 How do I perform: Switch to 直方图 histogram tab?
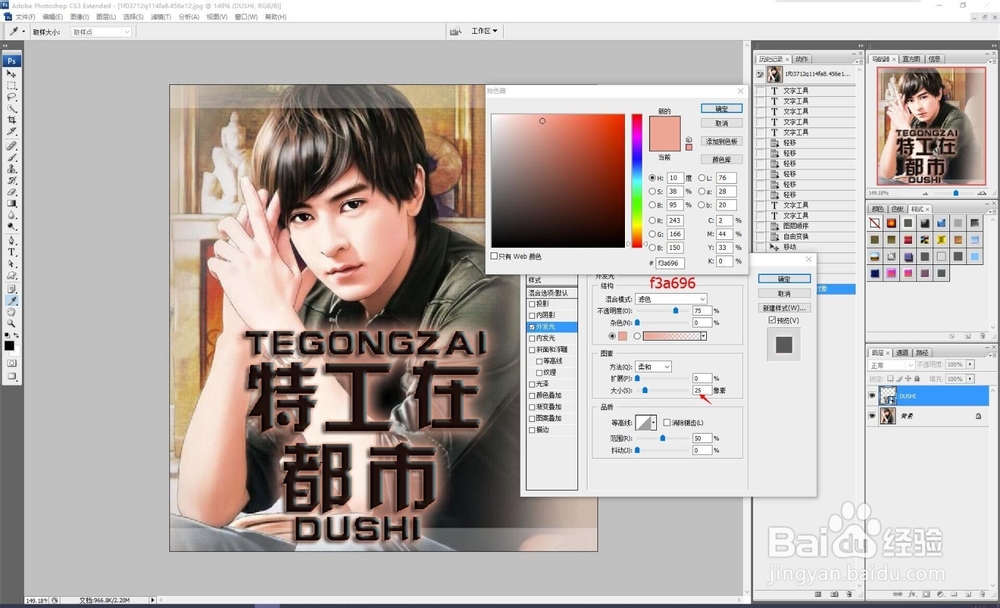tap(911, 59)
